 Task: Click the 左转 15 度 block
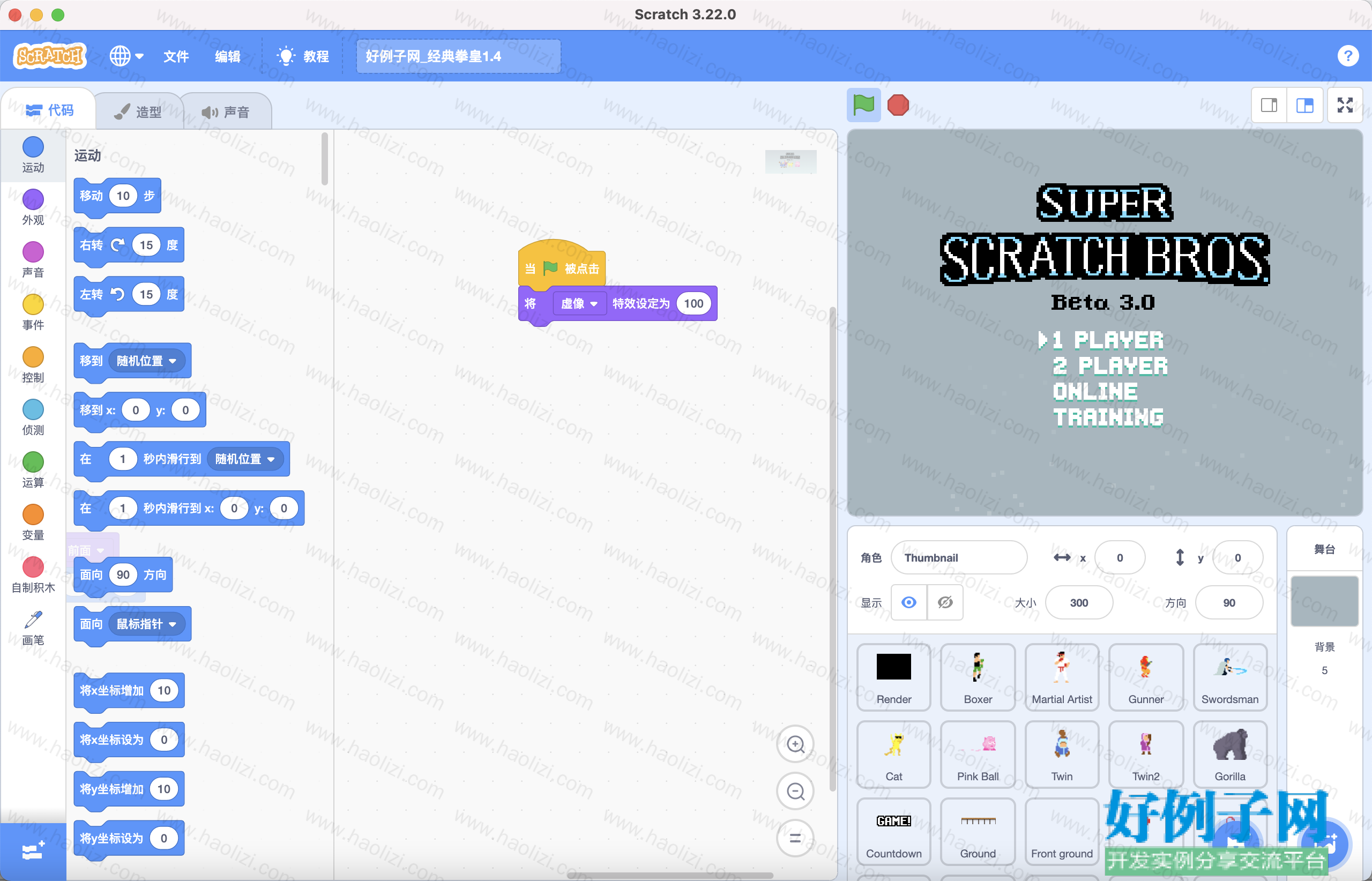[129, 295]
